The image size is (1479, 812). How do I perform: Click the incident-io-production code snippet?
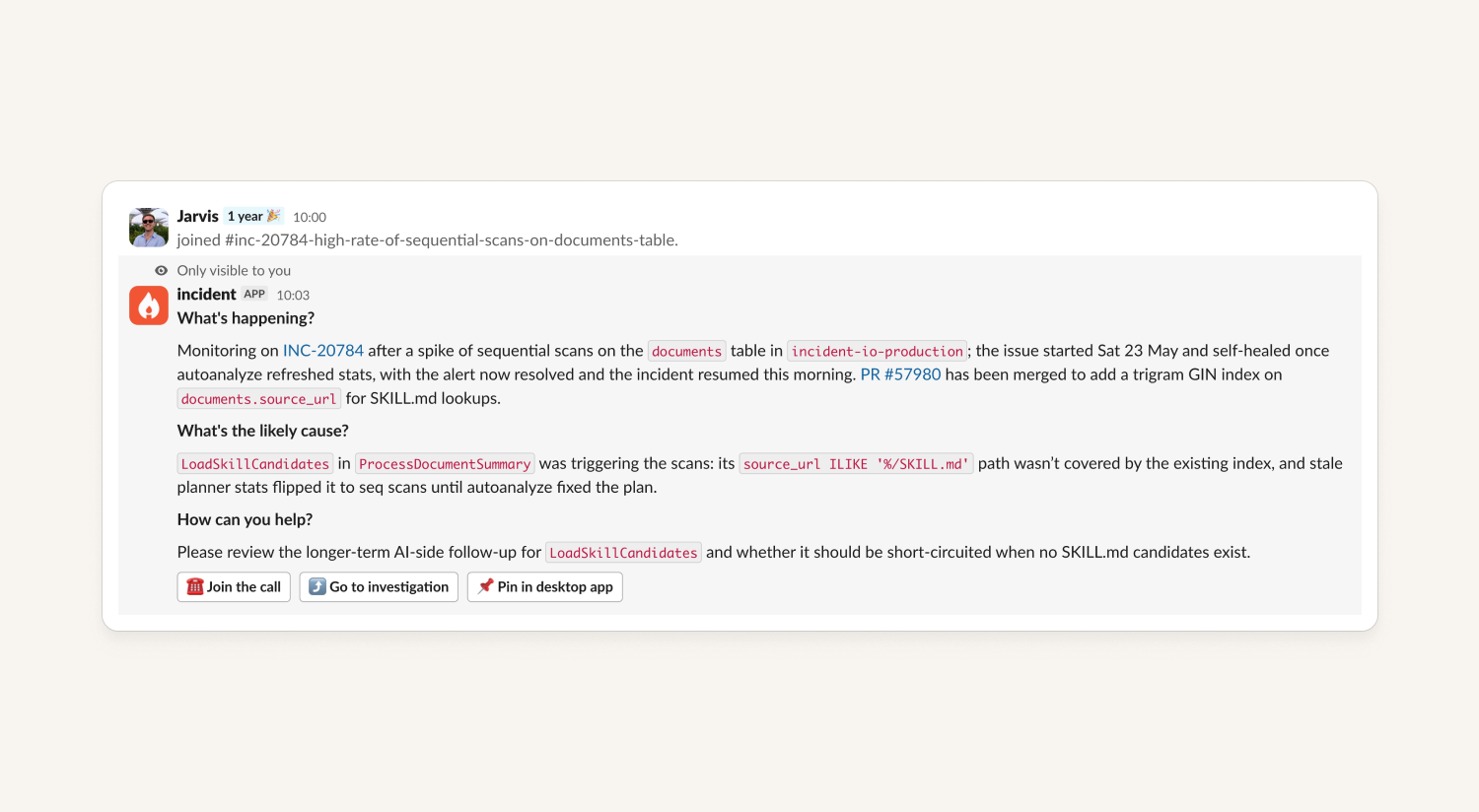pyautogui.click(x=878, y=351)
